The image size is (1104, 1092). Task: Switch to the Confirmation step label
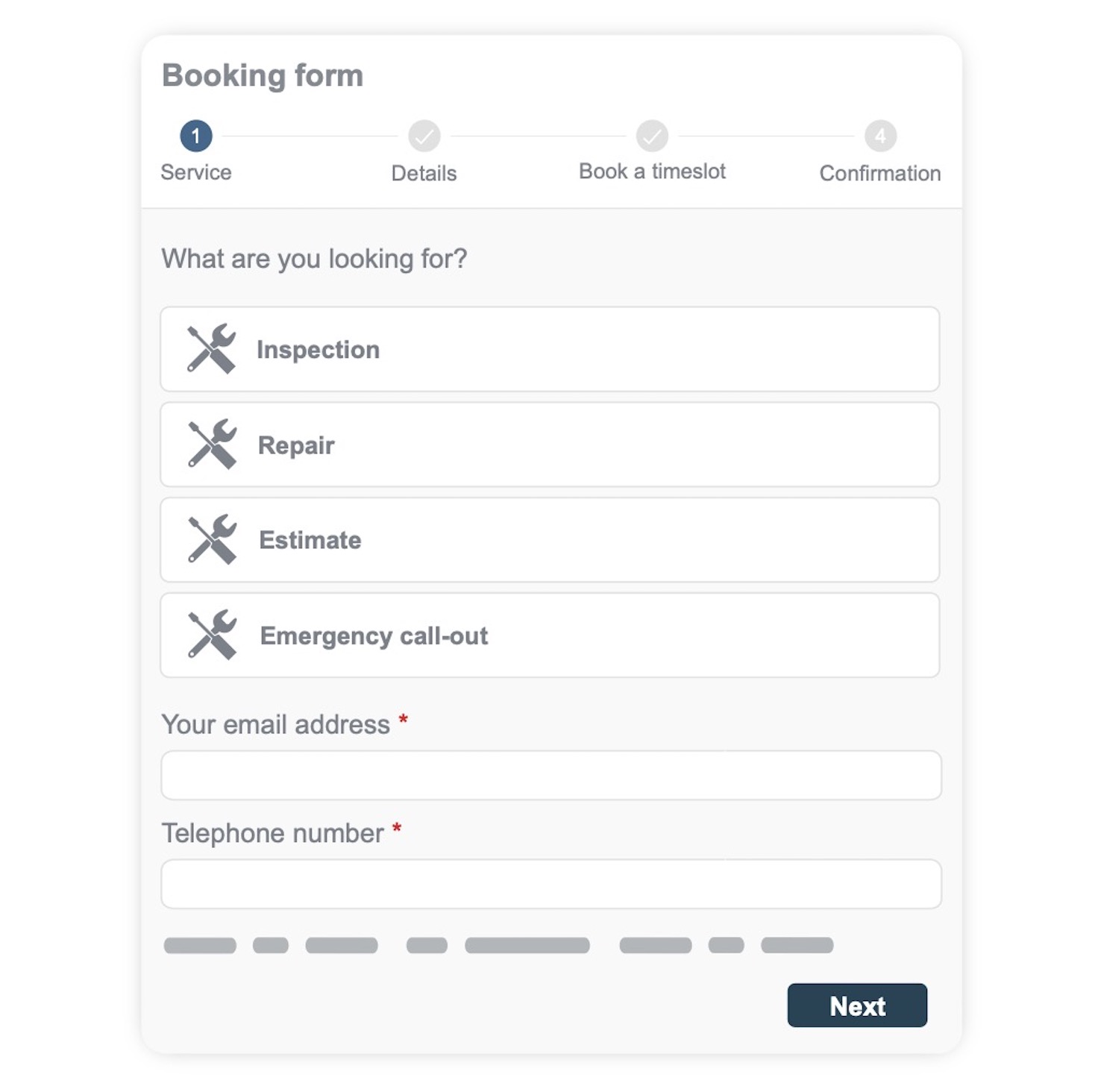(x=880, y=173)
